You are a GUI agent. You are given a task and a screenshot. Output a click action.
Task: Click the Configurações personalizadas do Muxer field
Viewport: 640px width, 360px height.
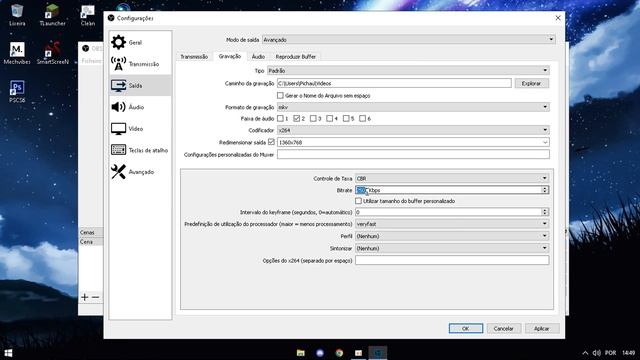413,154
